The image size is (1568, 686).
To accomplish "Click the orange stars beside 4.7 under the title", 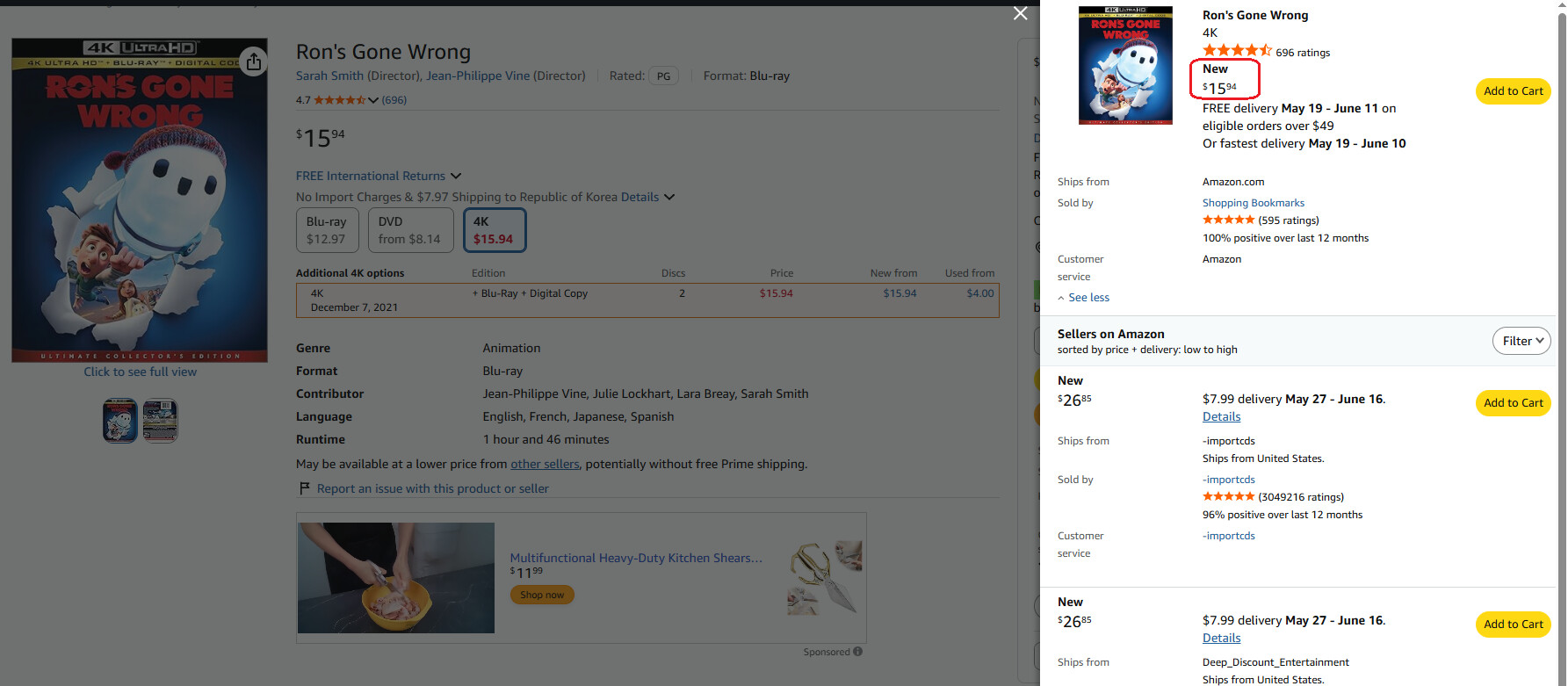I will 339,100.
